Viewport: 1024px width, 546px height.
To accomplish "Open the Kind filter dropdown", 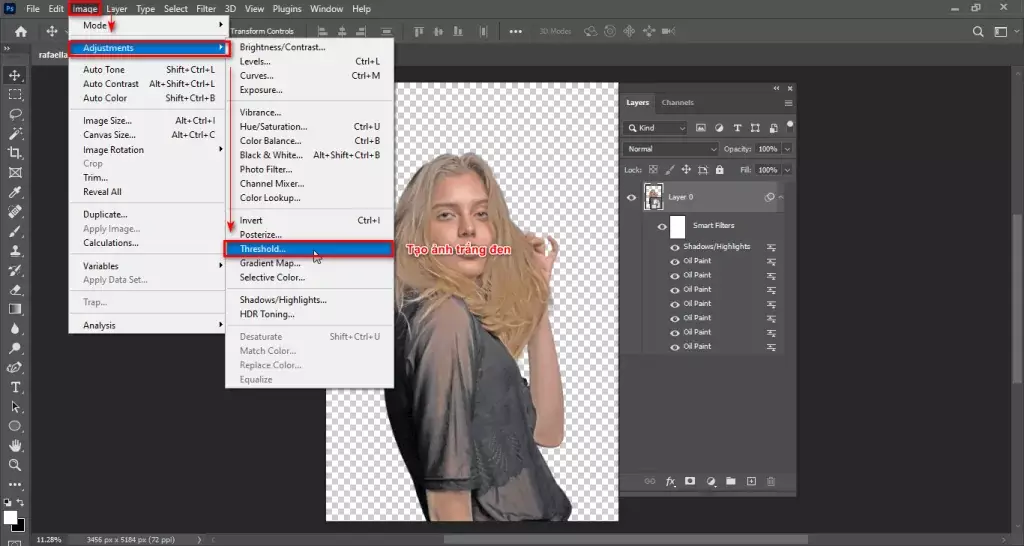I will [x=654, y=128].
